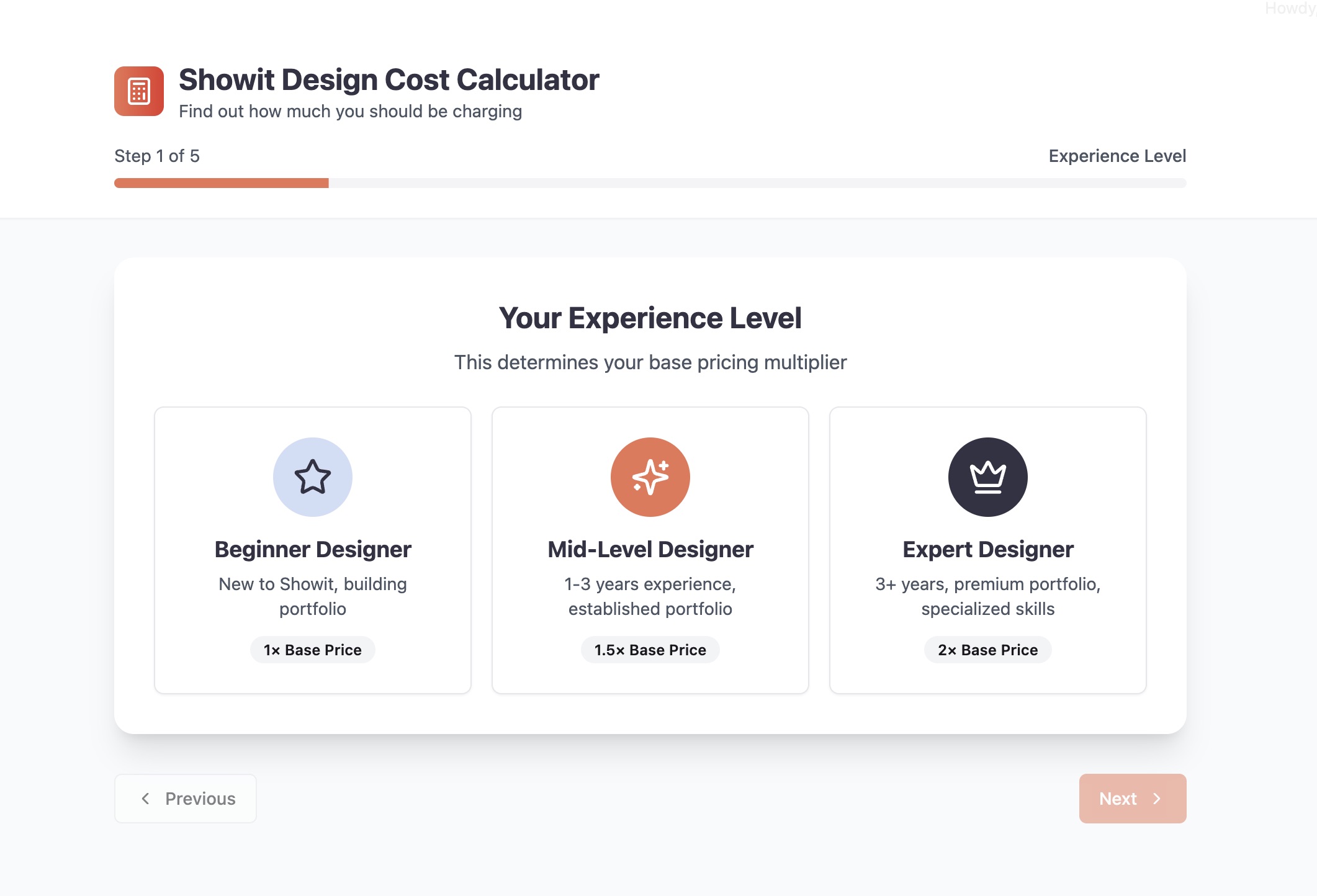
Task: Click the orange calculator logo icon
Action: pyautogui.click(x=139, y=91)
